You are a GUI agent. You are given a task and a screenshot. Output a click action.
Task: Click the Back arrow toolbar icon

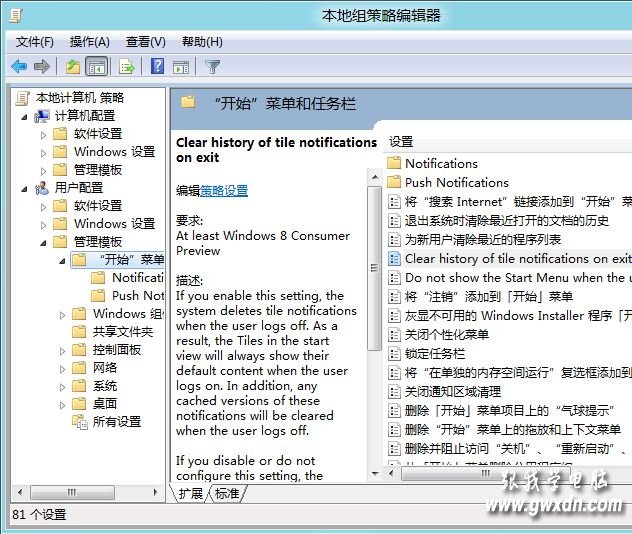point(19,66)
